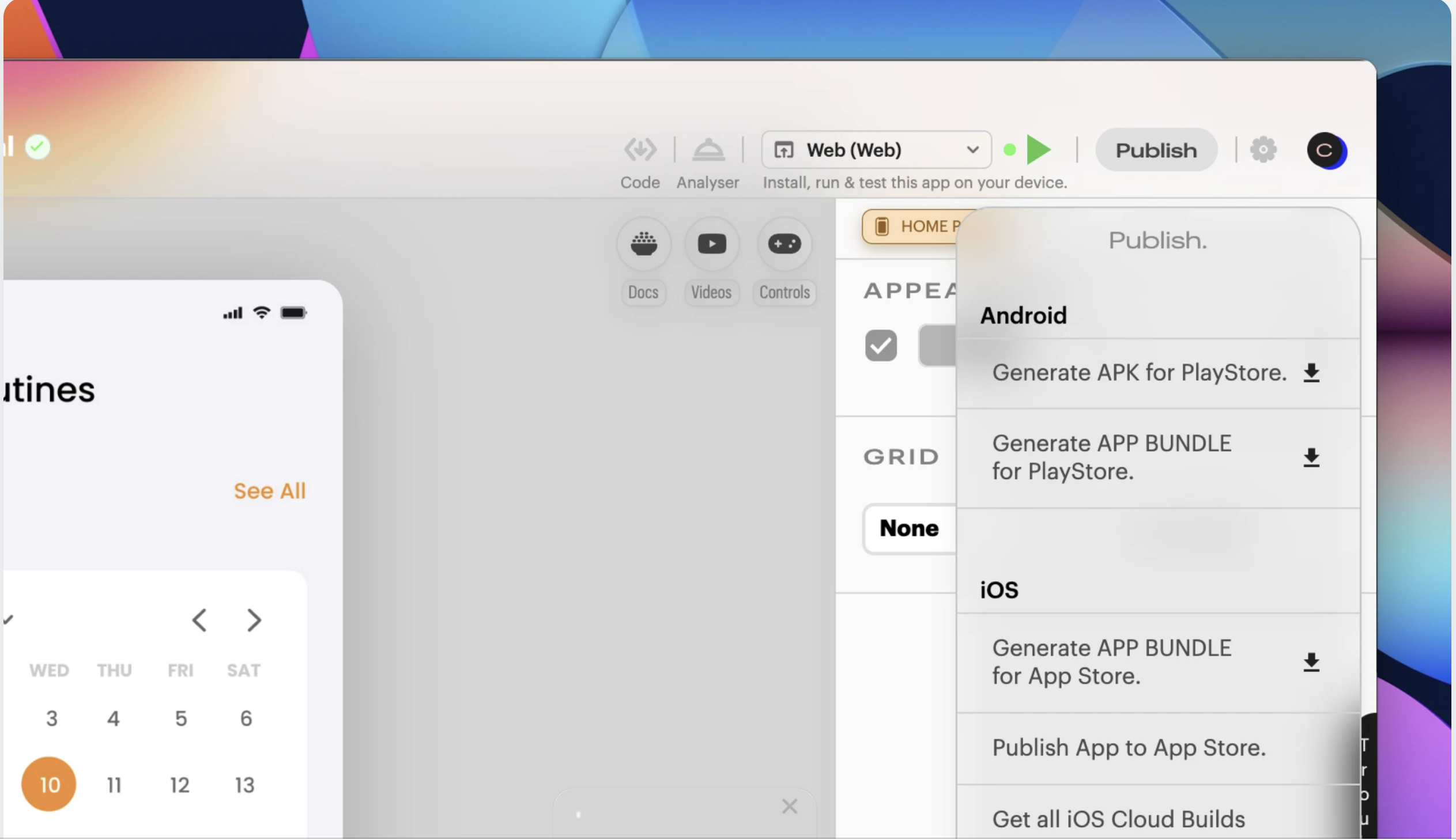Run the app with green play button
The height and width of the screenshot is (840, 1456).
[1039, 150]
